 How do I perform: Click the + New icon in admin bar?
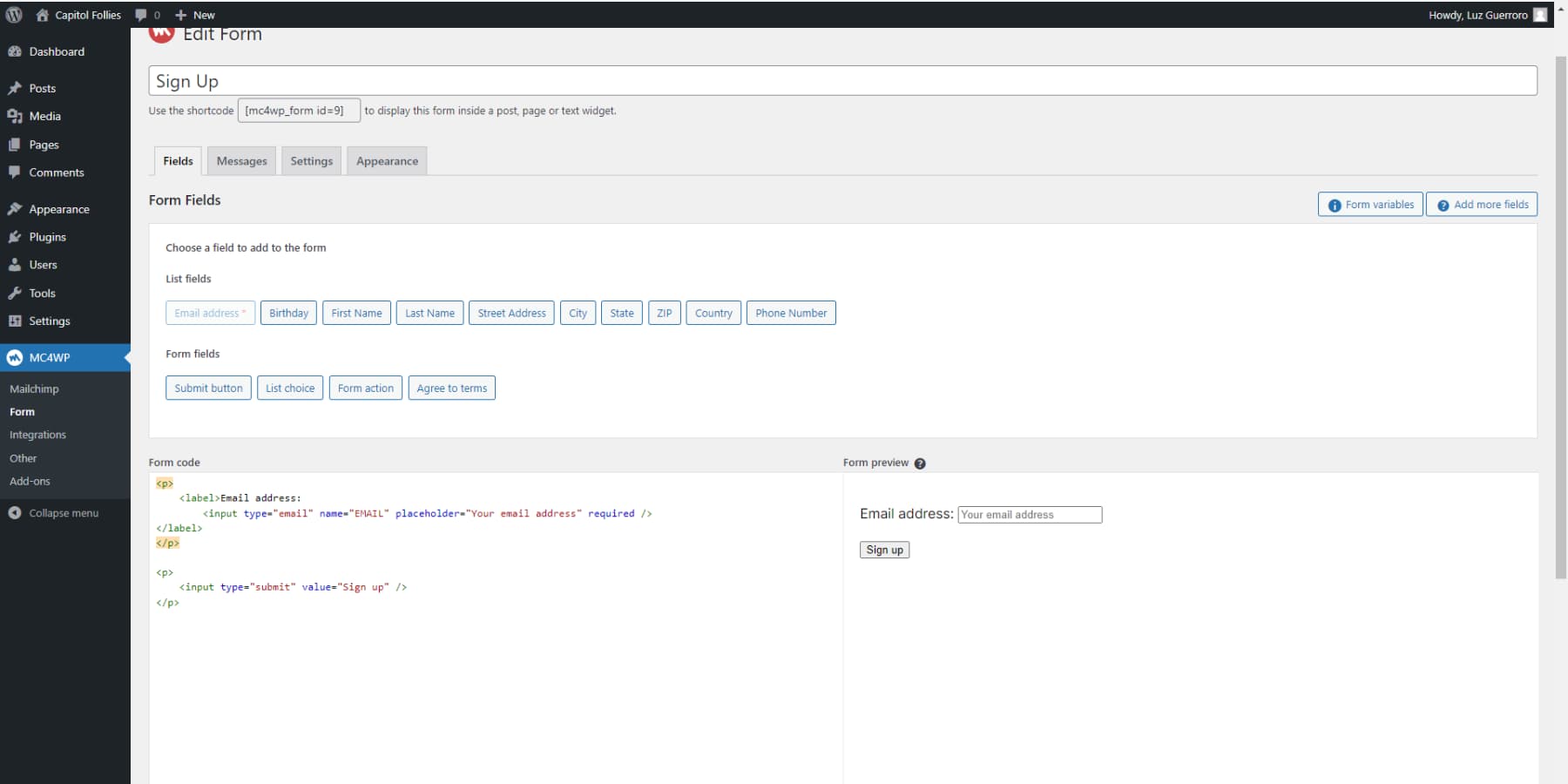pos(179,14)
